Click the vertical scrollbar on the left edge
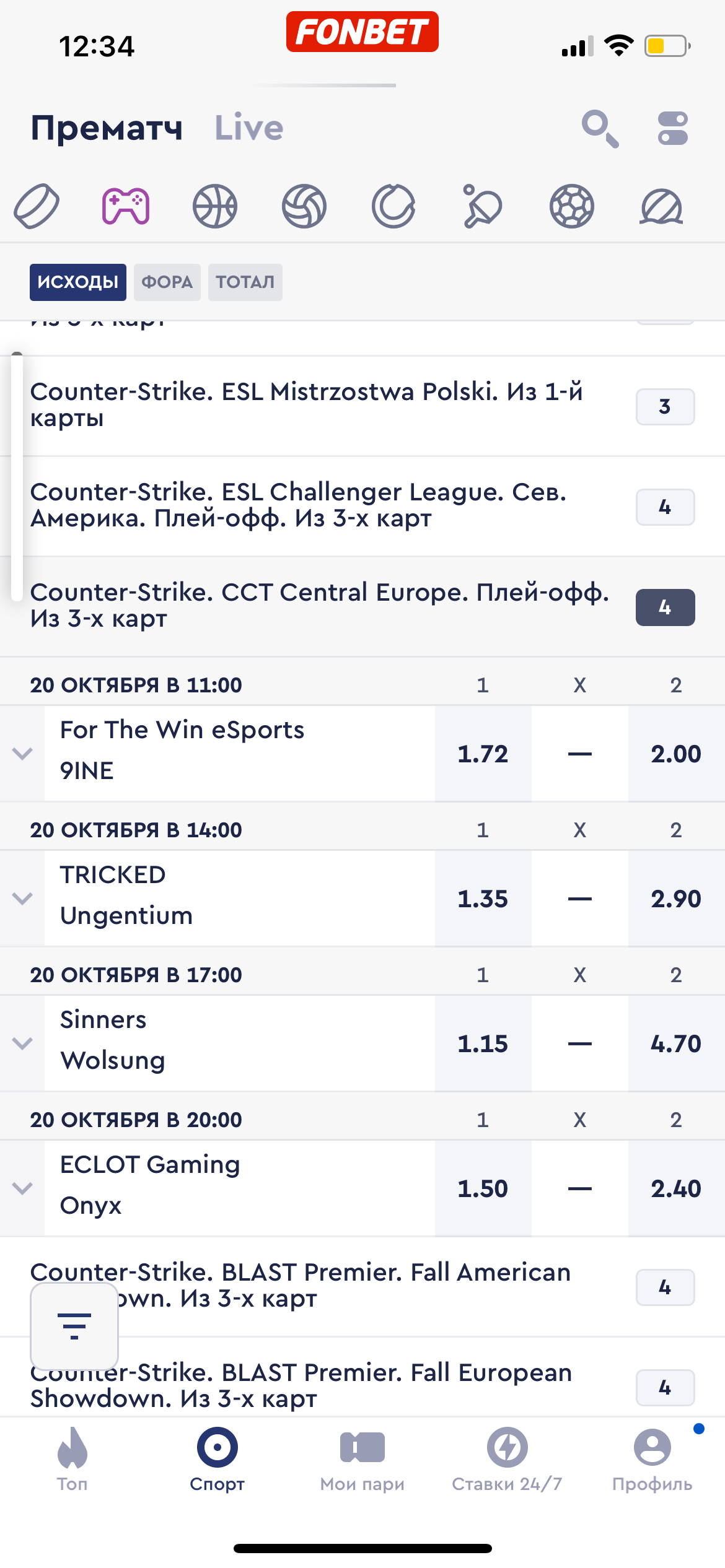725x1568 pixels. pos(17,476)
